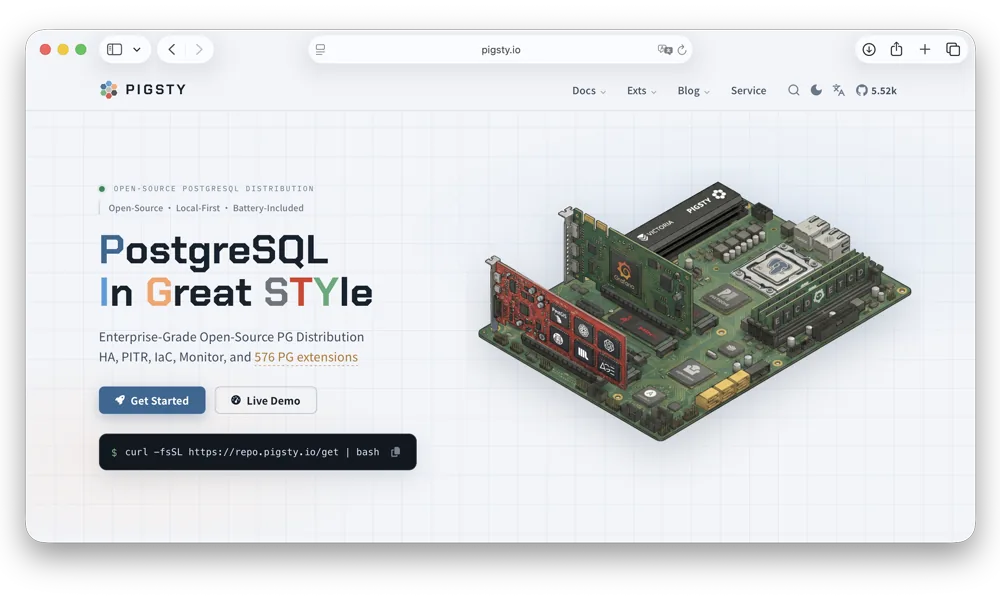
Task: Click the pigsty.io address field
Action: coord(501,49)
